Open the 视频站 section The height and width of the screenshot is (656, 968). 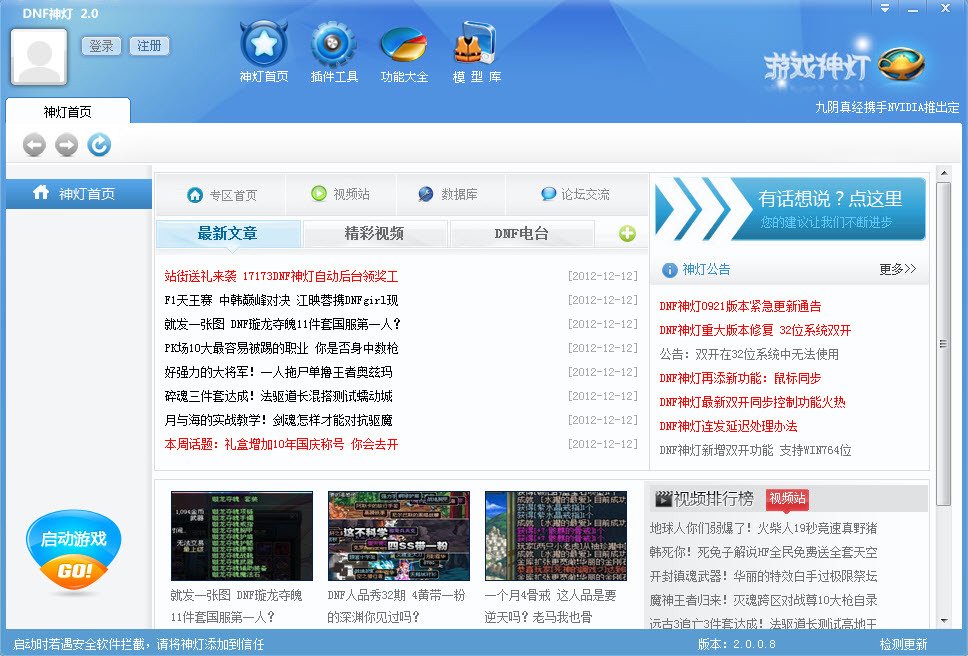click(340, 194)
